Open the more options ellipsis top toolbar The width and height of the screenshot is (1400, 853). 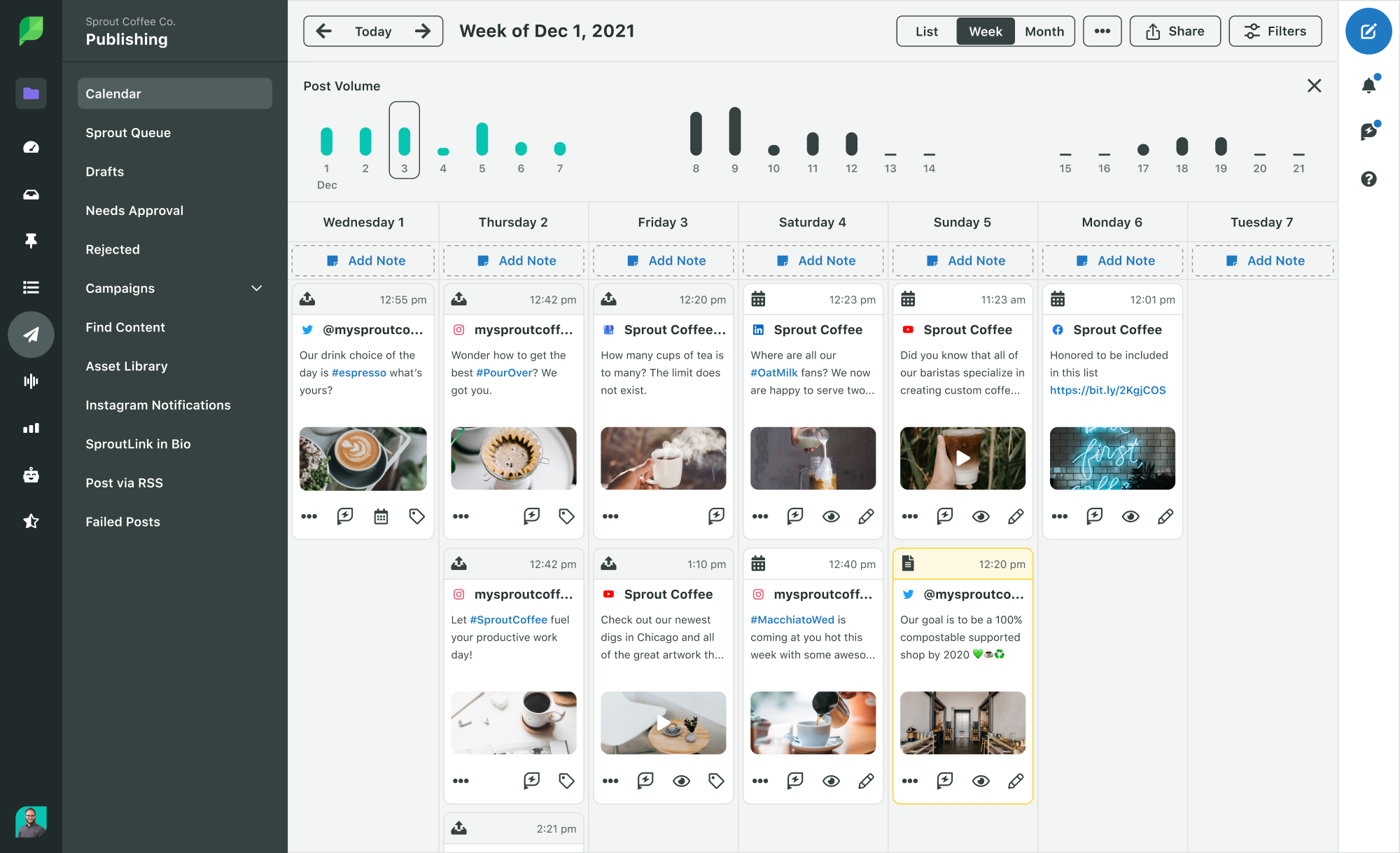pyautogui.click(x=1101, y=31)
